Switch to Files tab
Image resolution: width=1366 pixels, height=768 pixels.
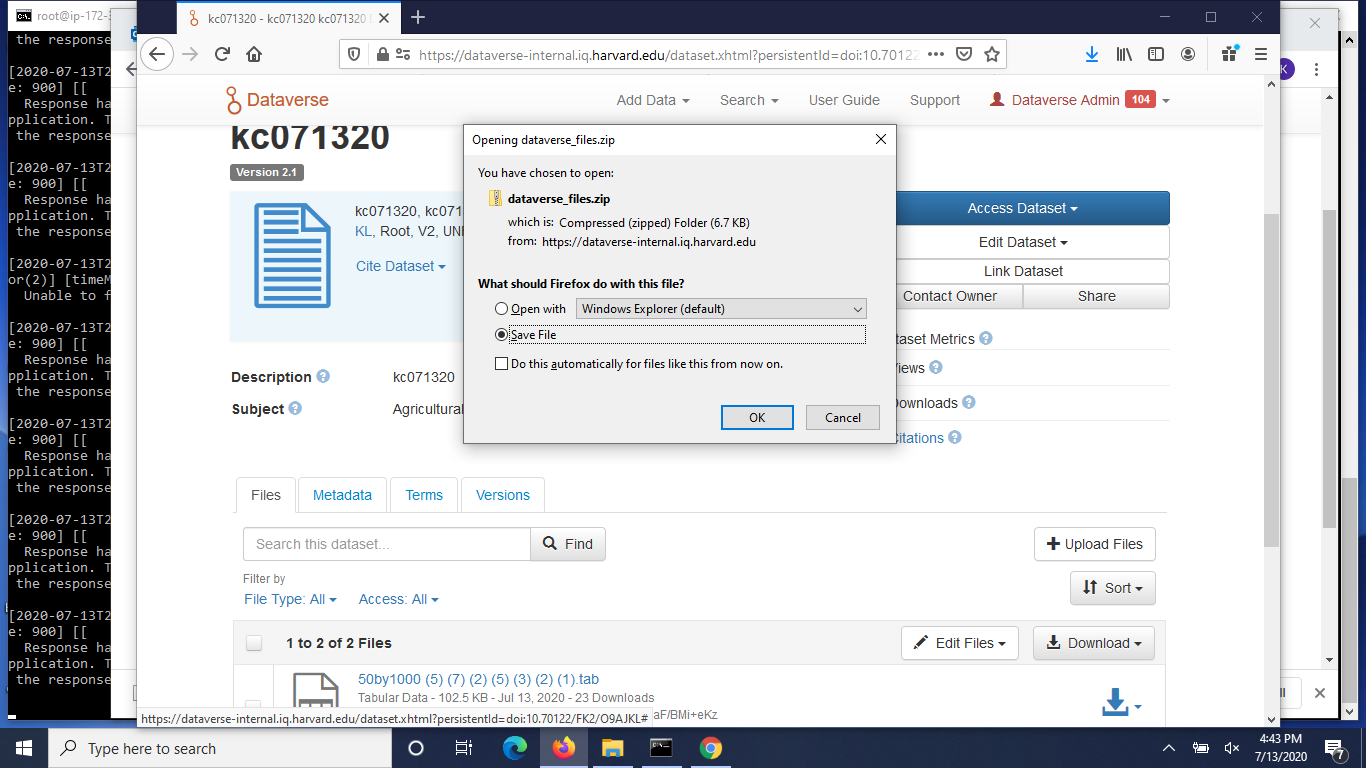tap(266, 495)
